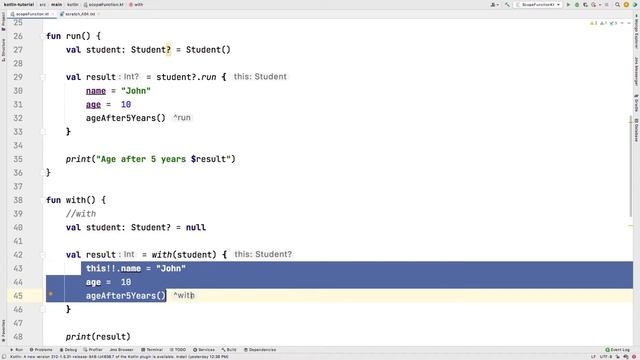Open the Project tool window sidebar
The height and width of the screenshot is (360, 640).
click(3, 21)
